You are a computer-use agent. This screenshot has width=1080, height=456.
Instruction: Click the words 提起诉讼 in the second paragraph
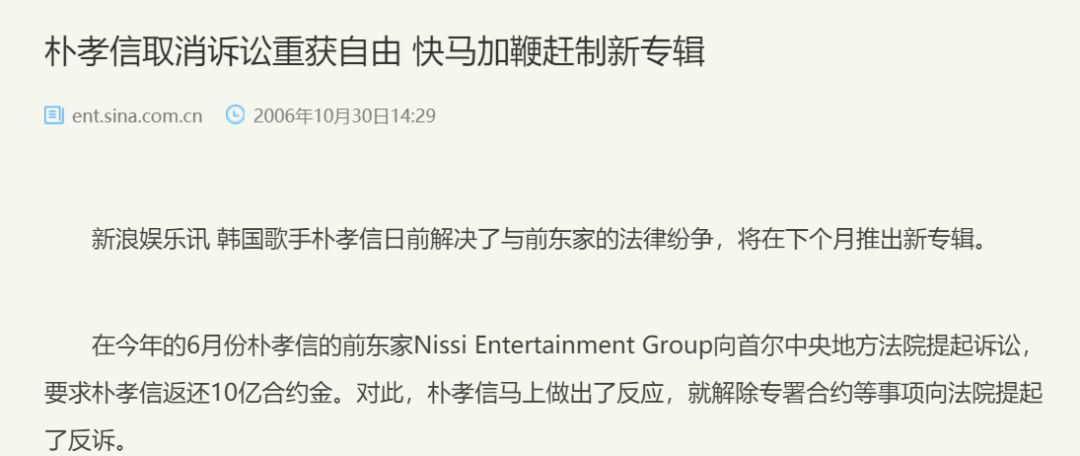click(971, 345)
